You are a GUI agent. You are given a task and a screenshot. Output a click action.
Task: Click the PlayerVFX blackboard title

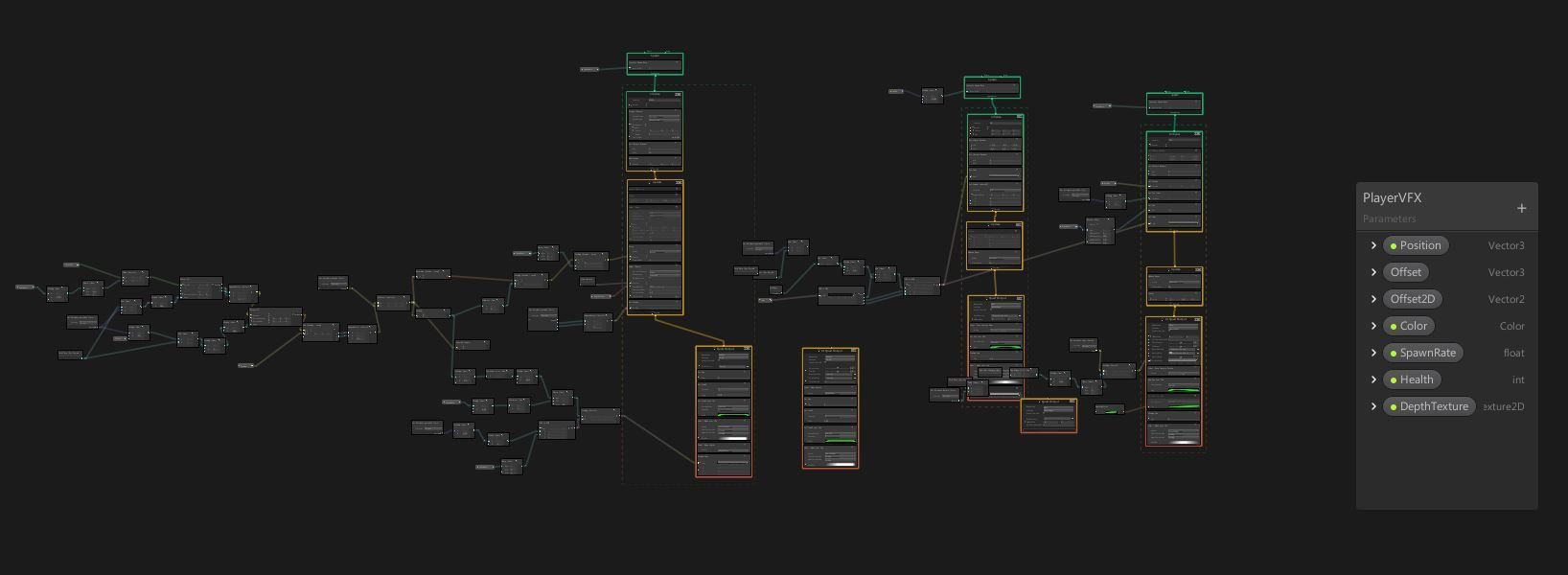pos(1392,197)
